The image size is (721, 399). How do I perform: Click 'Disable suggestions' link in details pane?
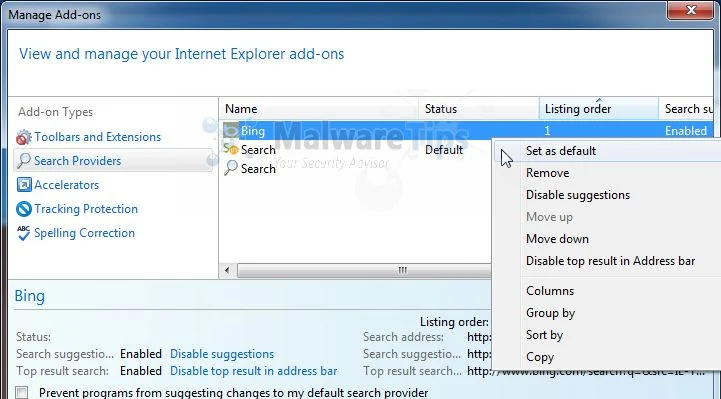pyautogui.click(x=222, y=354)
